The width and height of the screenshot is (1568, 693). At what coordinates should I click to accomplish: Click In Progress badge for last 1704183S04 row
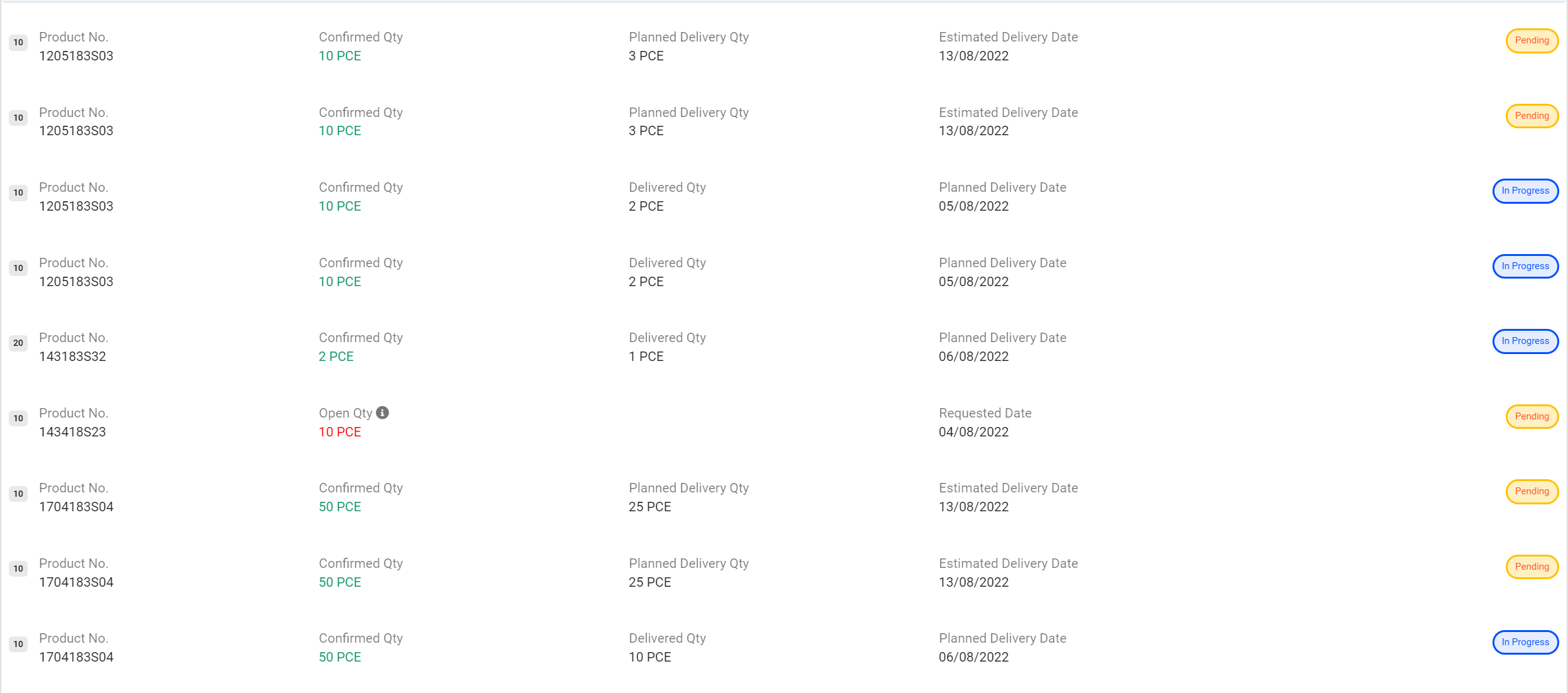pyautogui.click(x=1525, y=642)
